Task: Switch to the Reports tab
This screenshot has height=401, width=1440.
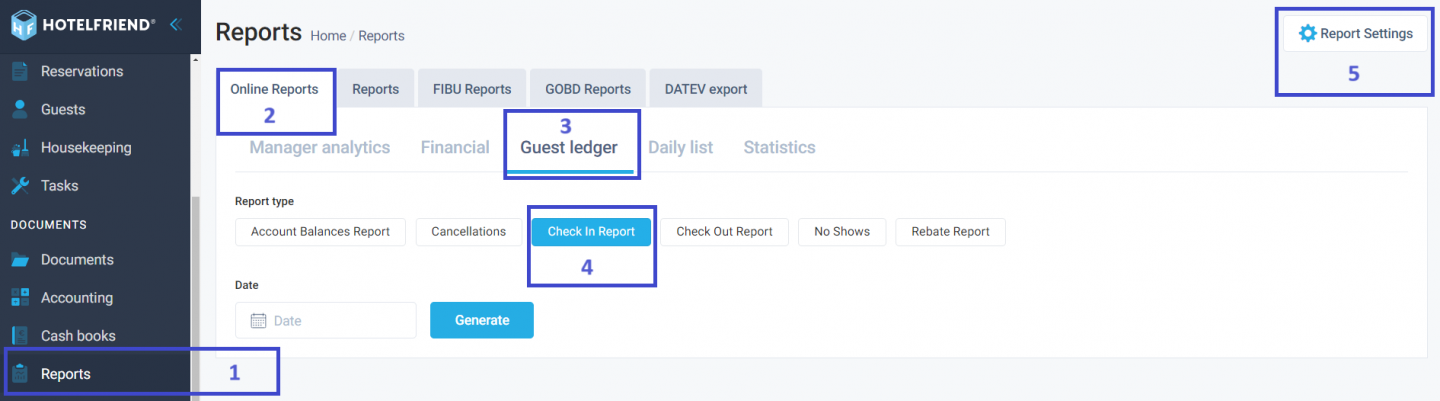Action: pyautogui.click(x=376, y=88)
